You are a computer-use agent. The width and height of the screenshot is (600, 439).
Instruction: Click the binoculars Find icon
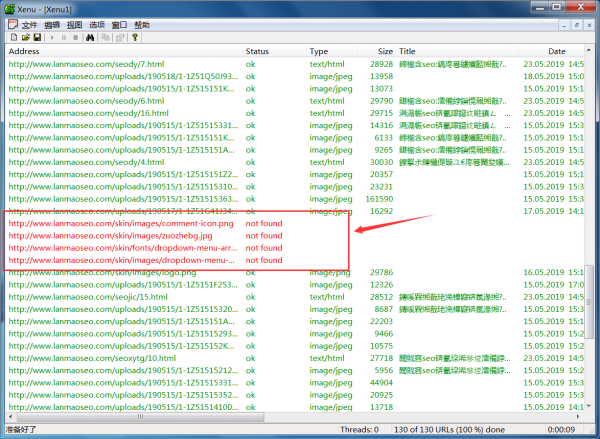(x=89, y=37)
